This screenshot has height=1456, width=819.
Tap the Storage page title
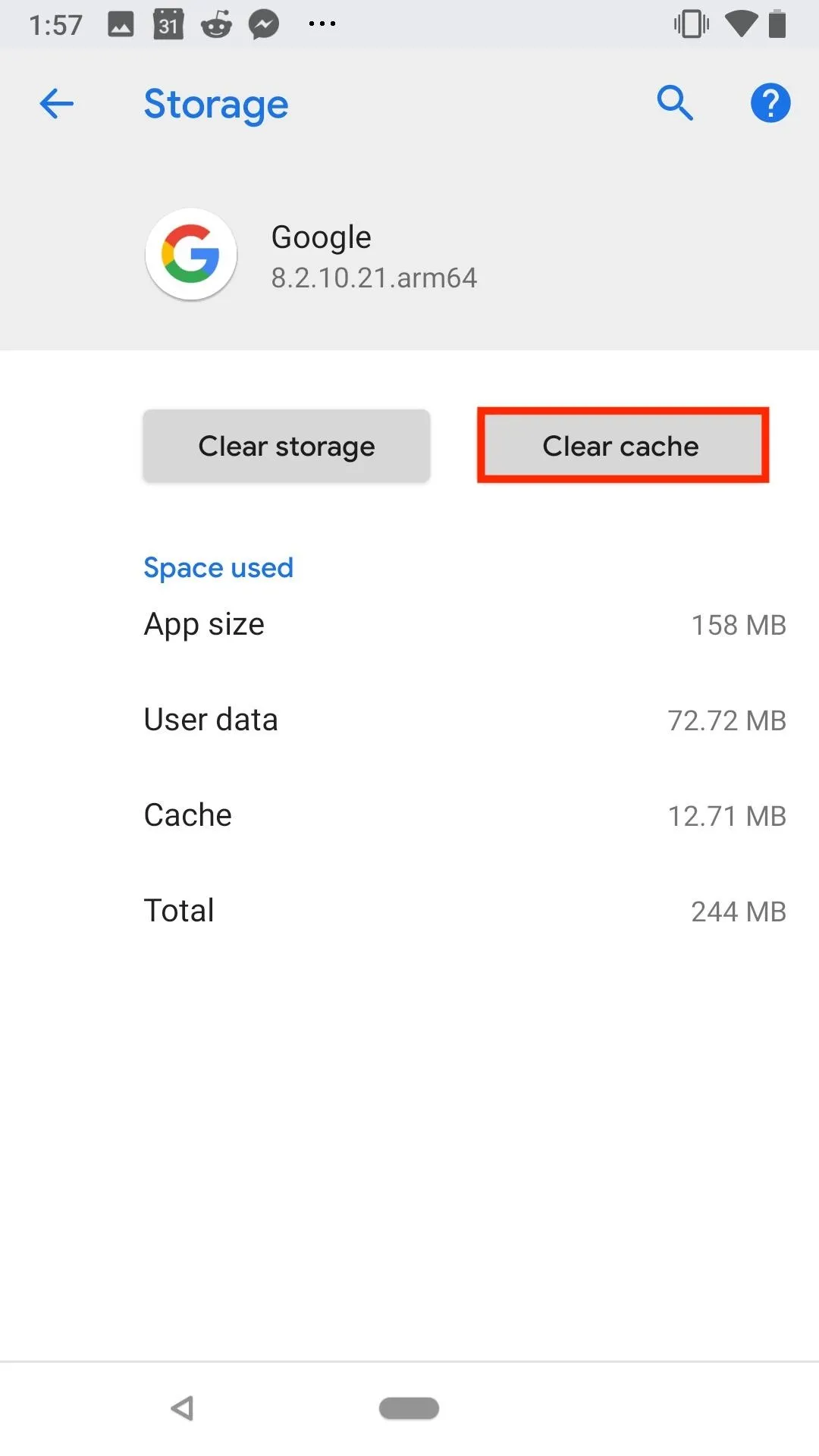216,105
